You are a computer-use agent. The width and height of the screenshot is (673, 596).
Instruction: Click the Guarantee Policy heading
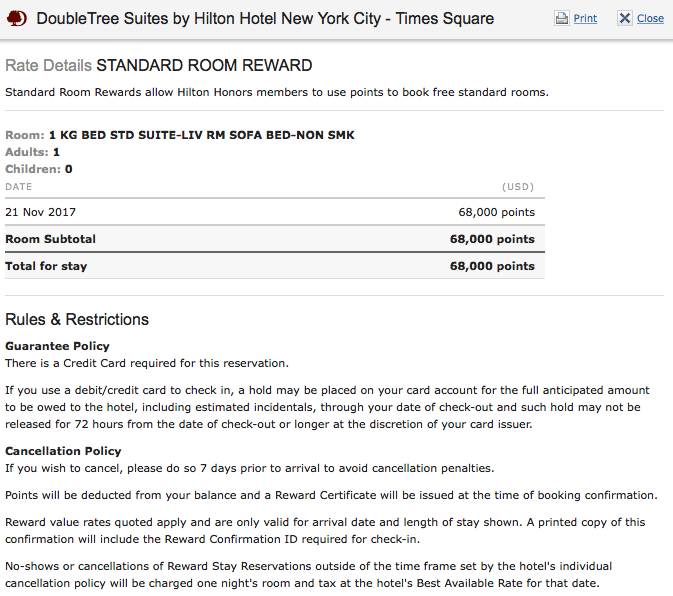click(x=58, y=346)
